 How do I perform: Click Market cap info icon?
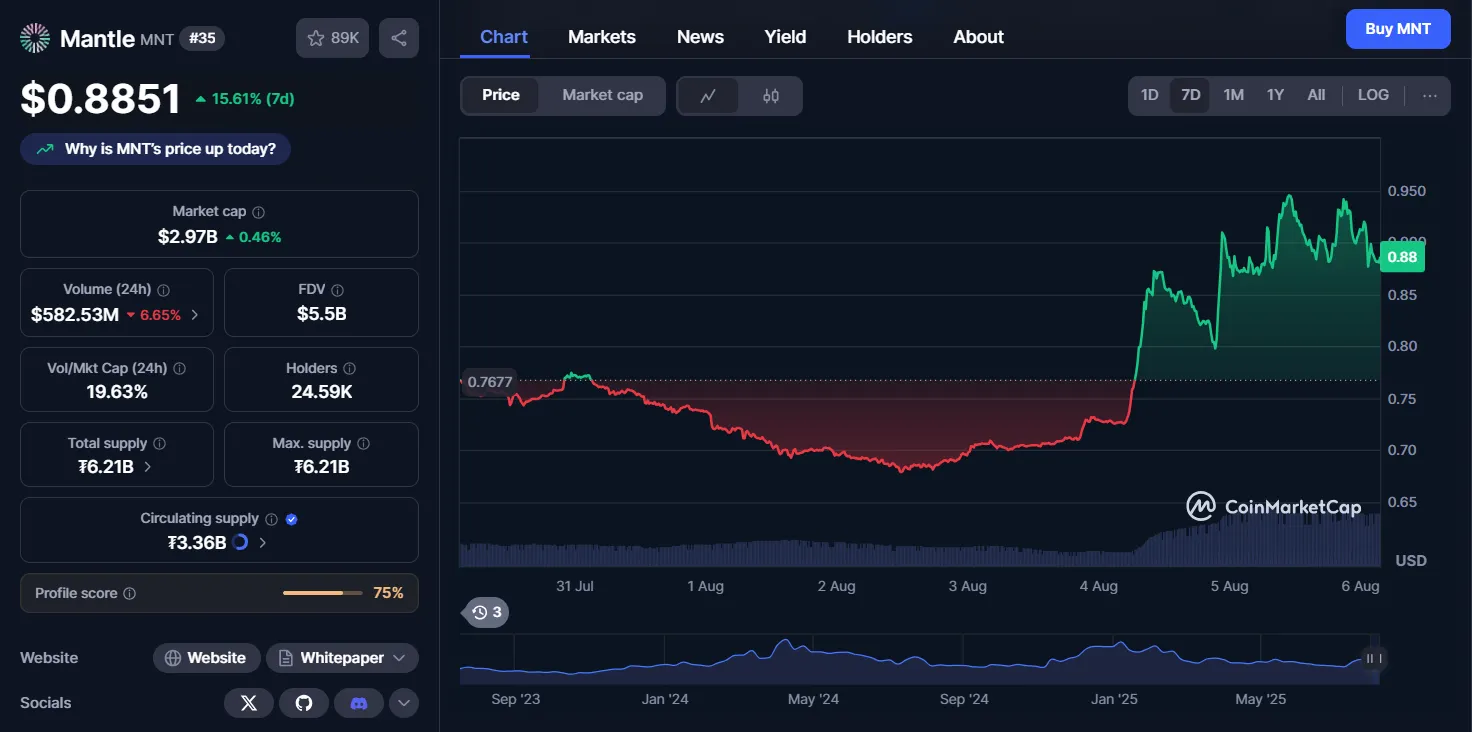(x=259, y=212)
